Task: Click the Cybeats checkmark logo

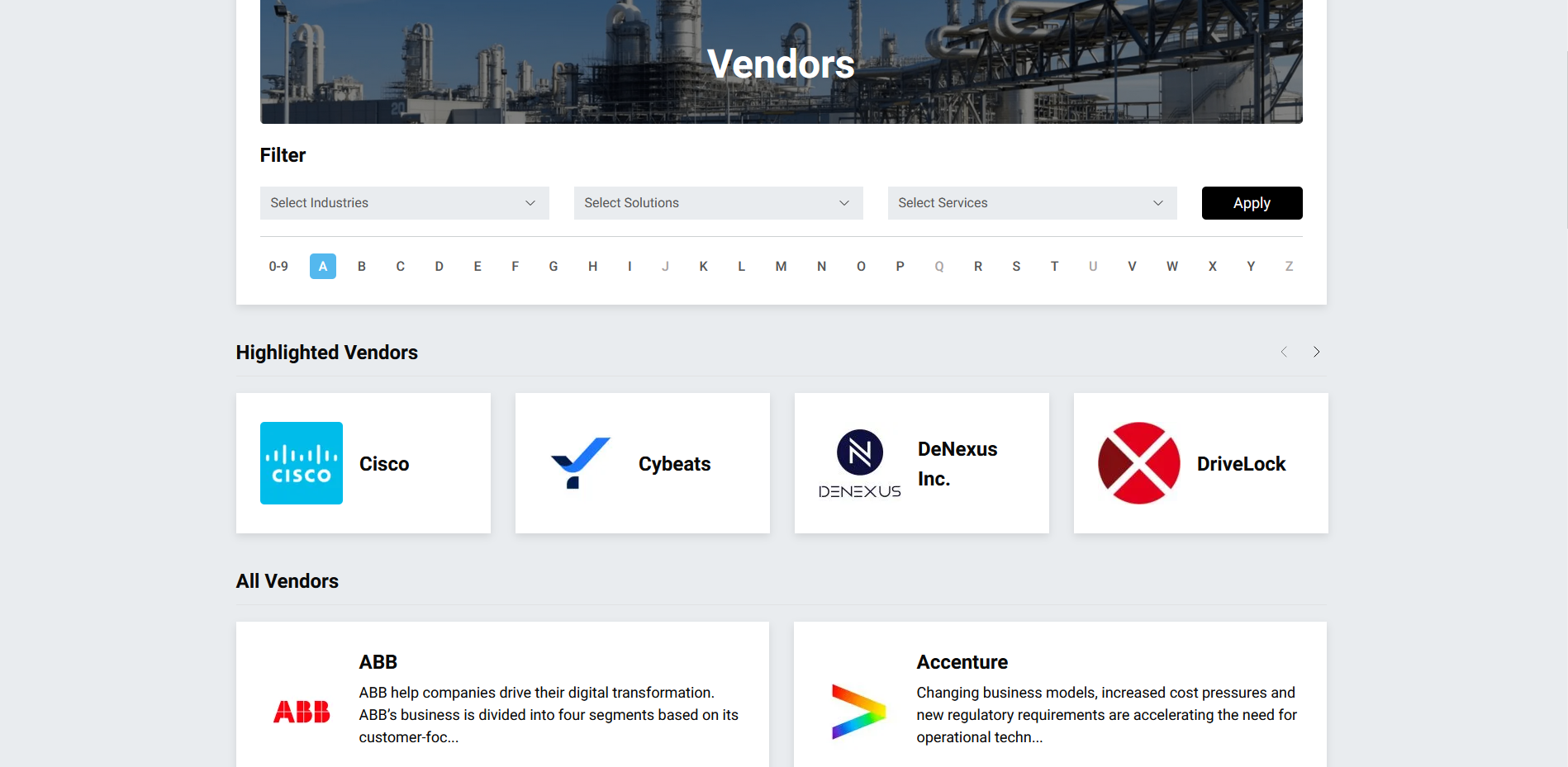Action: 581,463
